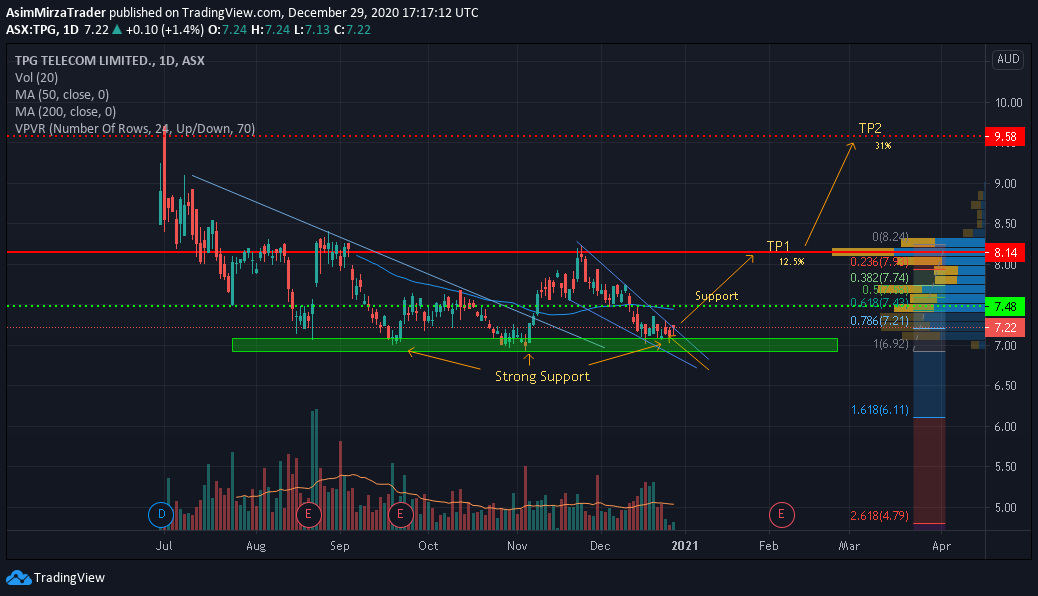Click the MA (200, close, 0) label
This screenshot has height=596, width=1038.
[66, 112]
